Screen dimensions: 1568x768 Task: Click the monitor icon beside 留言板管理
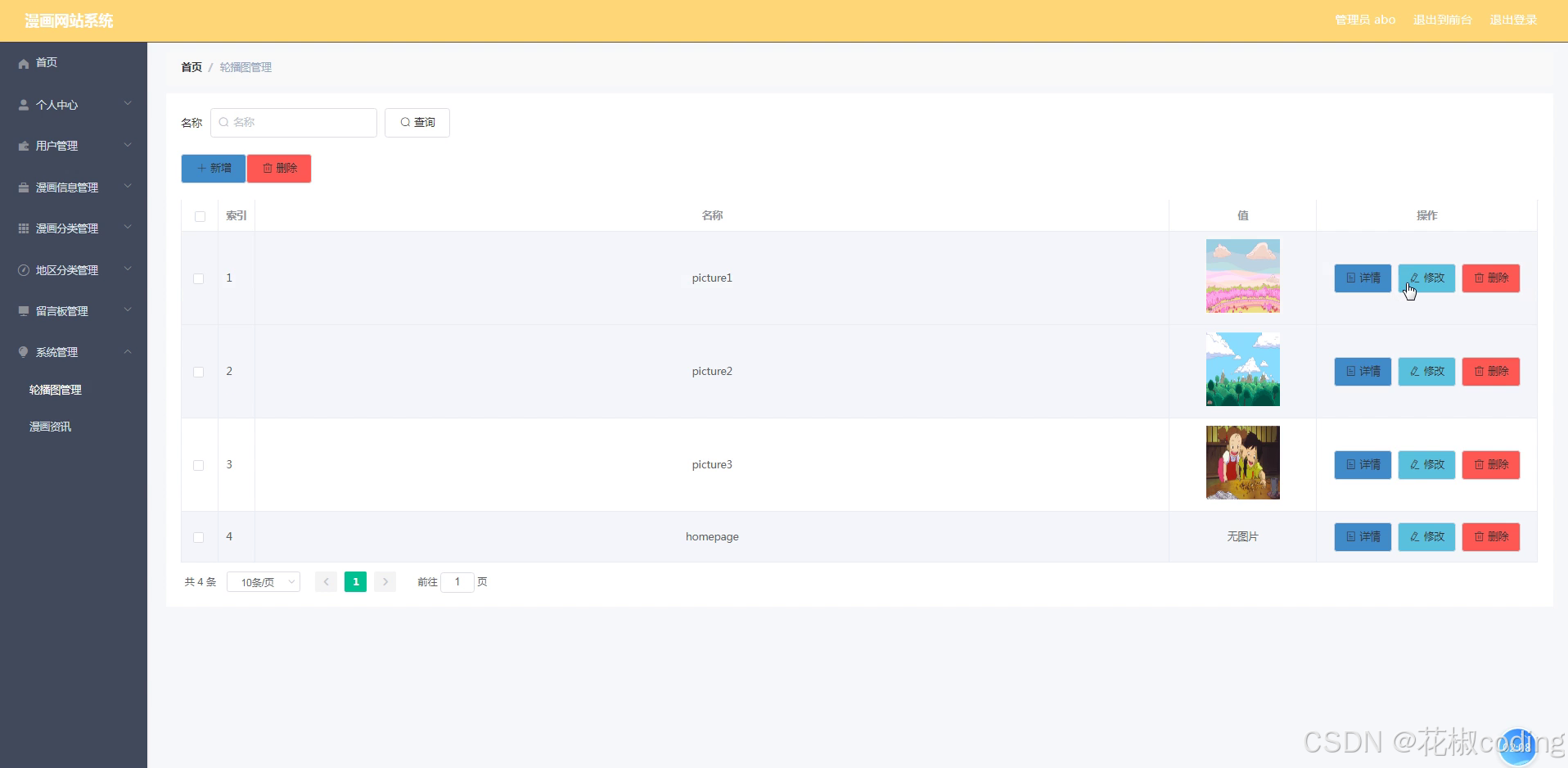tap(24, 311)
